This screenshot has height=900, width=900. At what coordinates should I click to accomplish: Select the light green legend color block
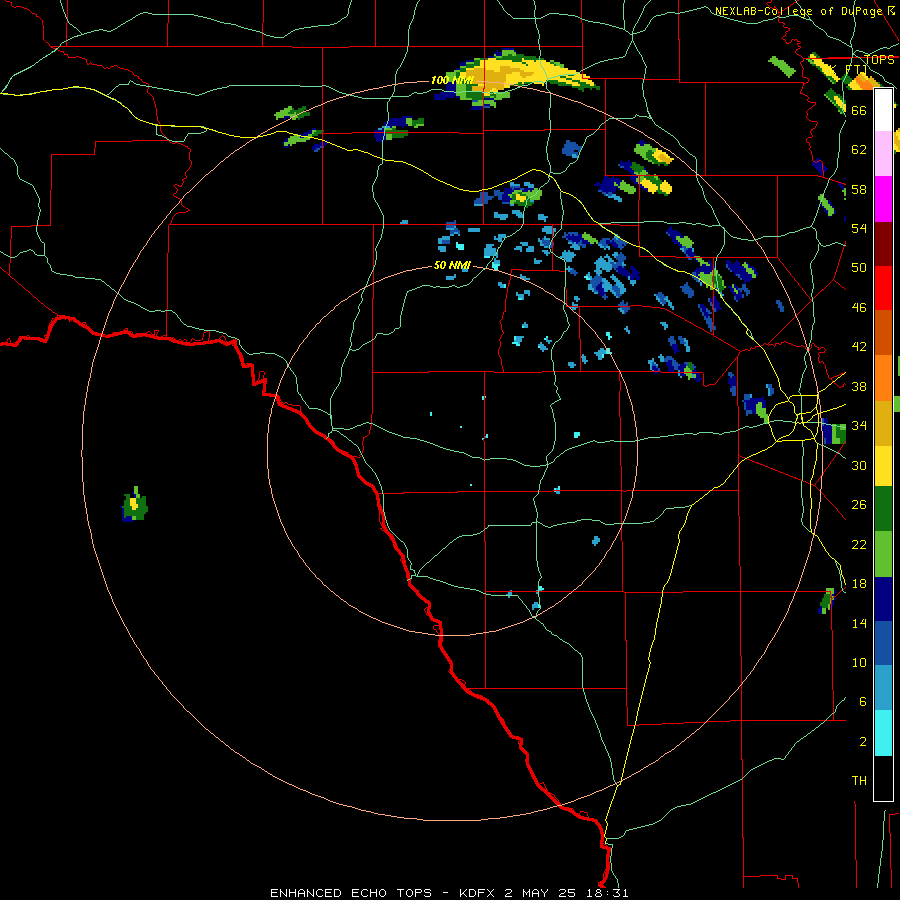tap(883, 554)
